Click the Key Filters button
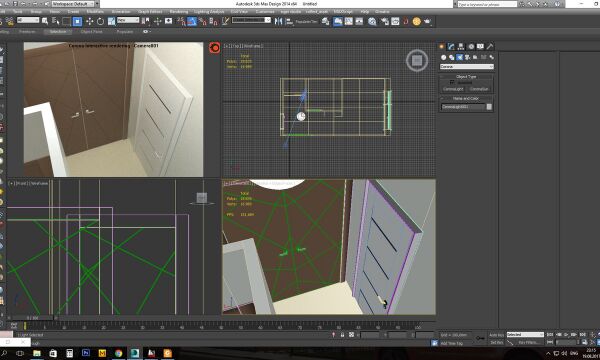 (x=529, y=342)
